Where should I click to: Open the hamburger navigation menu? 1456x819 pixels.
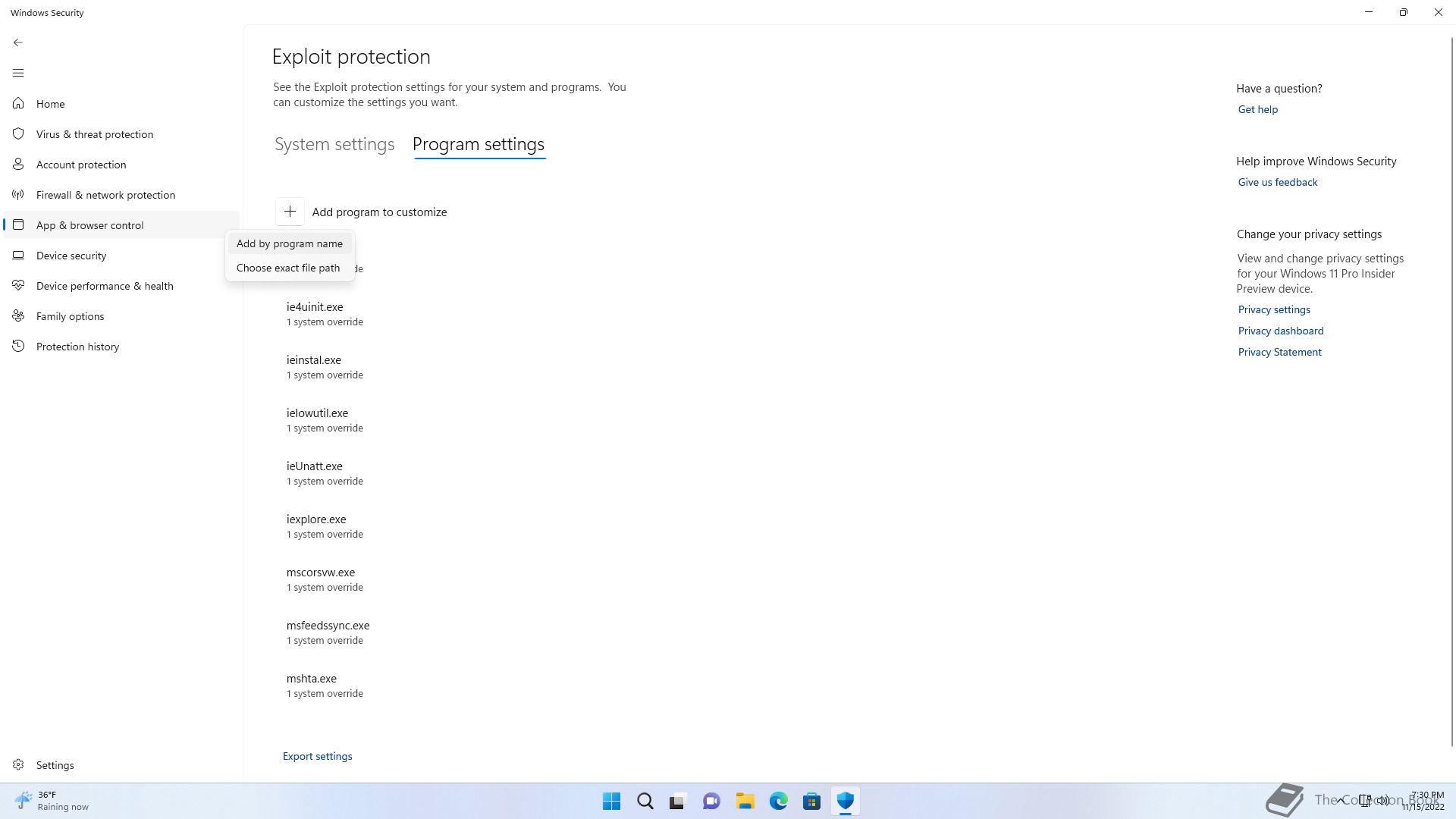click(x=18, y=73)
